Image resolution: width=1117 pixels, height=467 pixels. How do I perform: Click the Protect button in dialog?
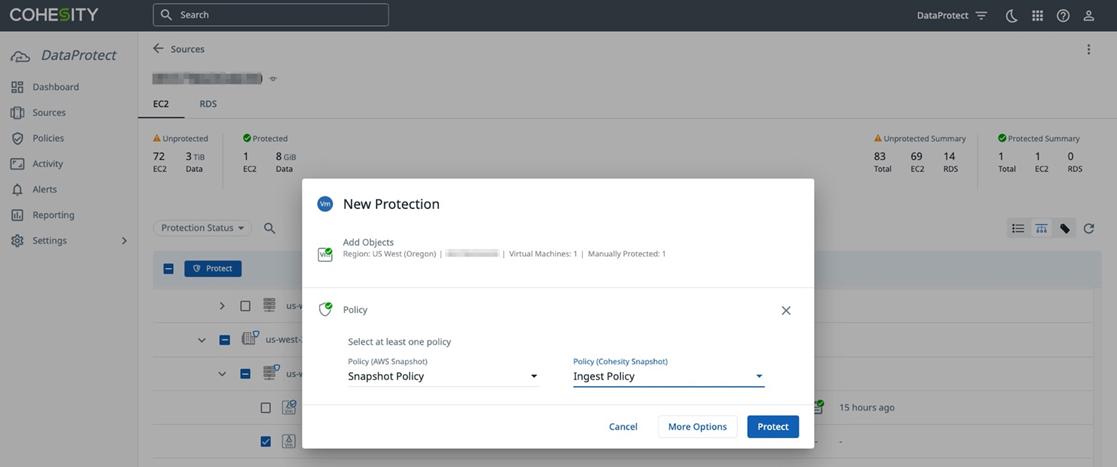click(x=773, y=426)
